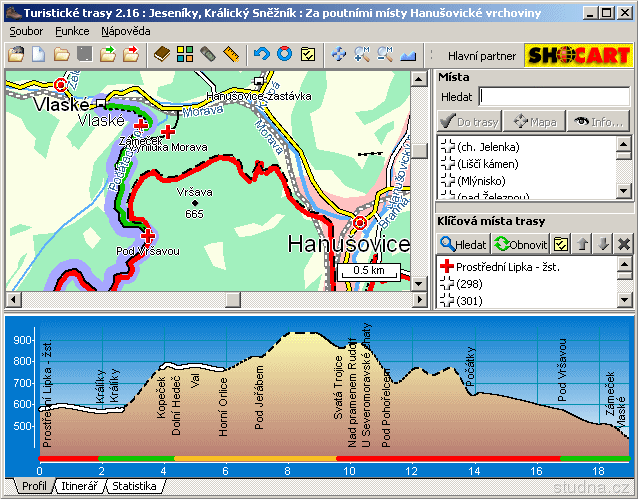Select Prostřední Lipka - žst. list entry

coord(506,267)
